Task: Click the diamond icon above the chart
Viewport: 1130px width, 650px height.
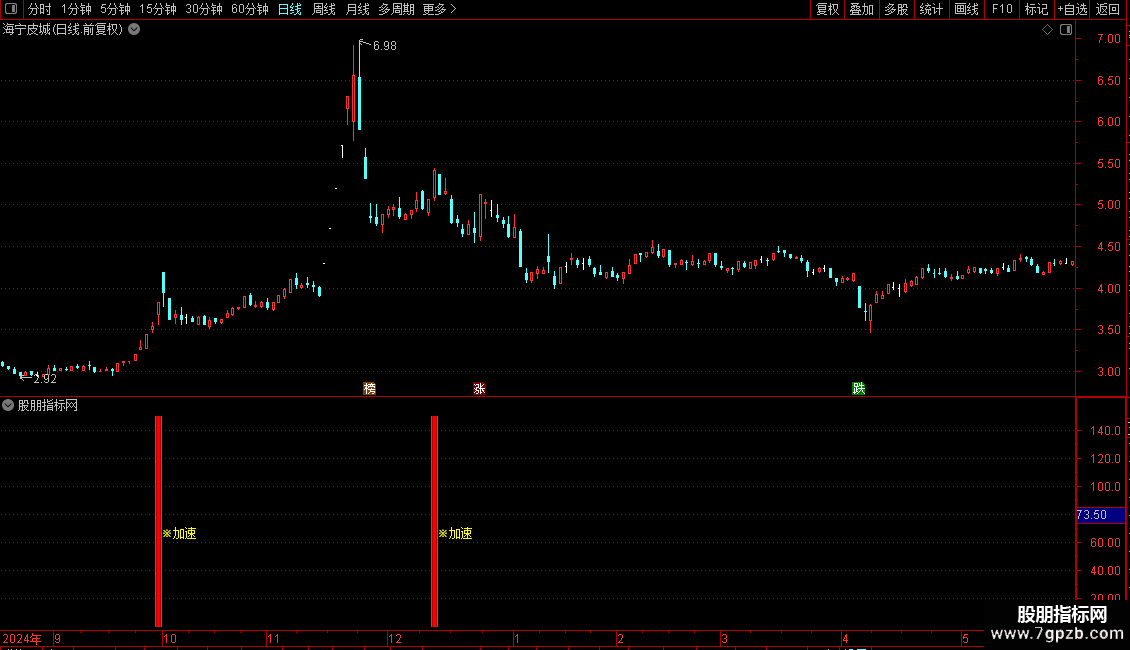Action: [1047, 30]
